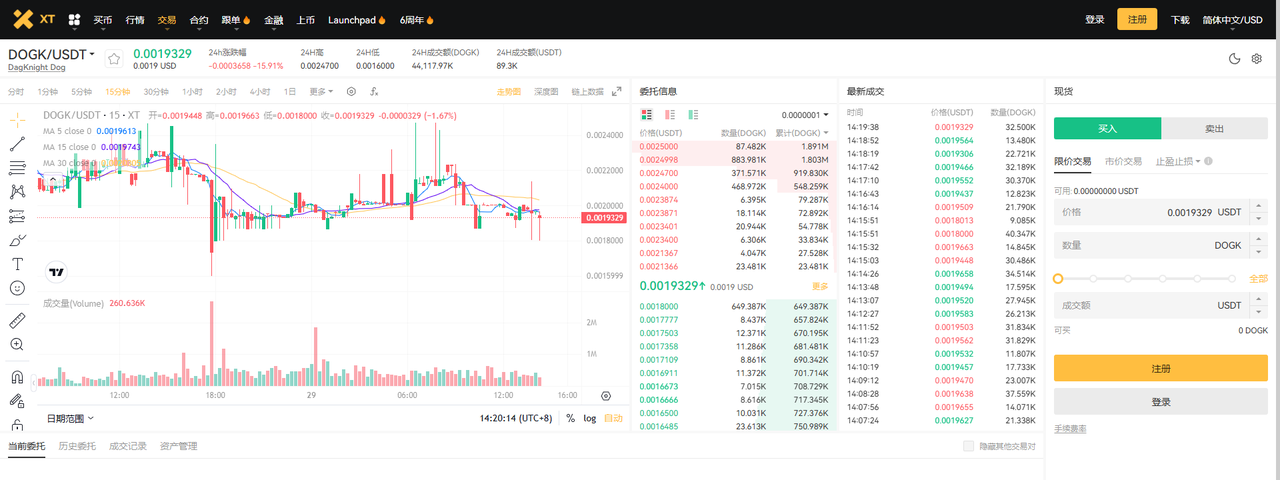Show combined buy and sell order book

pyautogui.click(x=647, y=114)
